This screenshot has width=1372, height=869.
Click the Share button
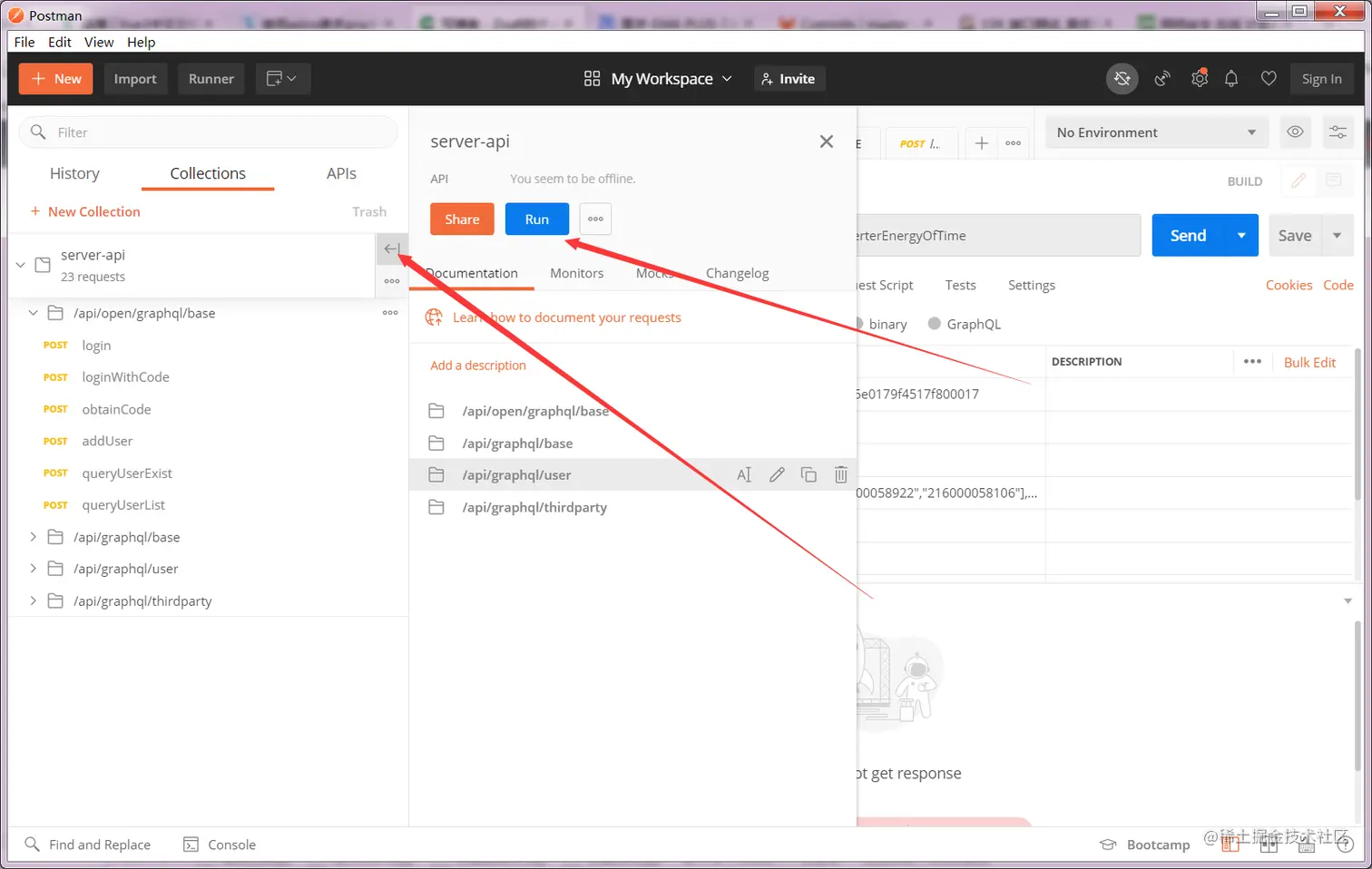462,220
